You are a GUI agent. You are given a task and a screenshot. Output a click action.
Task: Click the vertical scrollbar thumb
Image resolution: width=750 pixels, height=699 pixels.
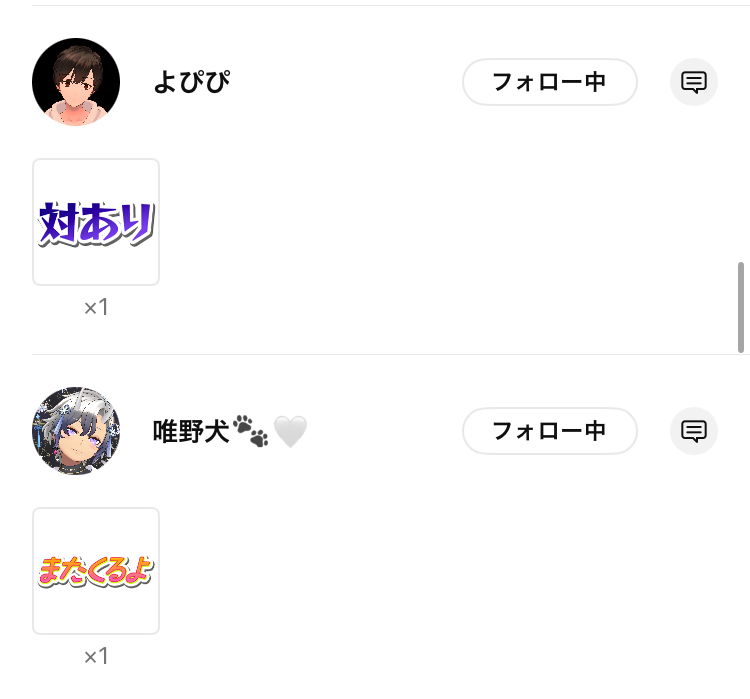coord(741,307)
